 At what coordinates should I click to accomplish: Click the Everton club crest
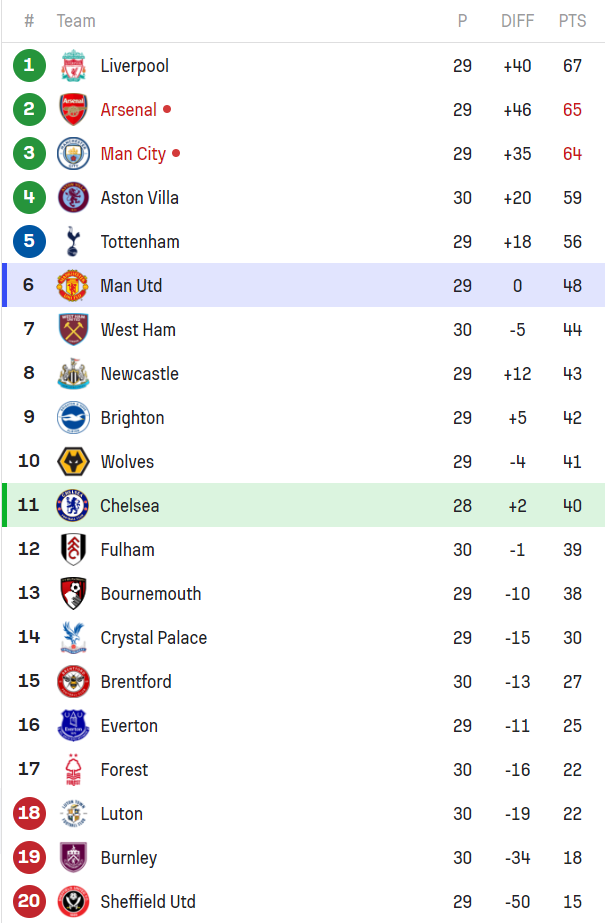[73, 726]
